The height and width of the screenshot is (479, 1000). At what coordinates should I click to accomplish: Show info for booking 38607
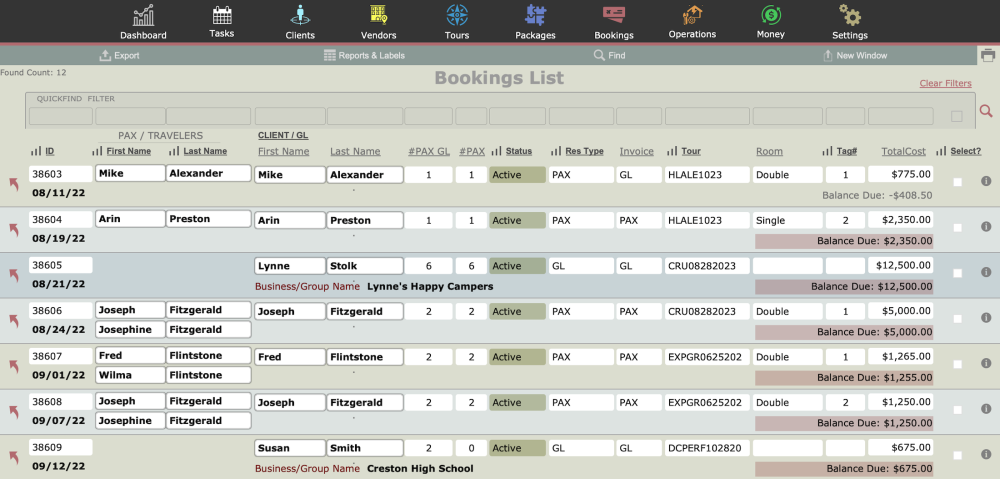click(x=986, y=364)
